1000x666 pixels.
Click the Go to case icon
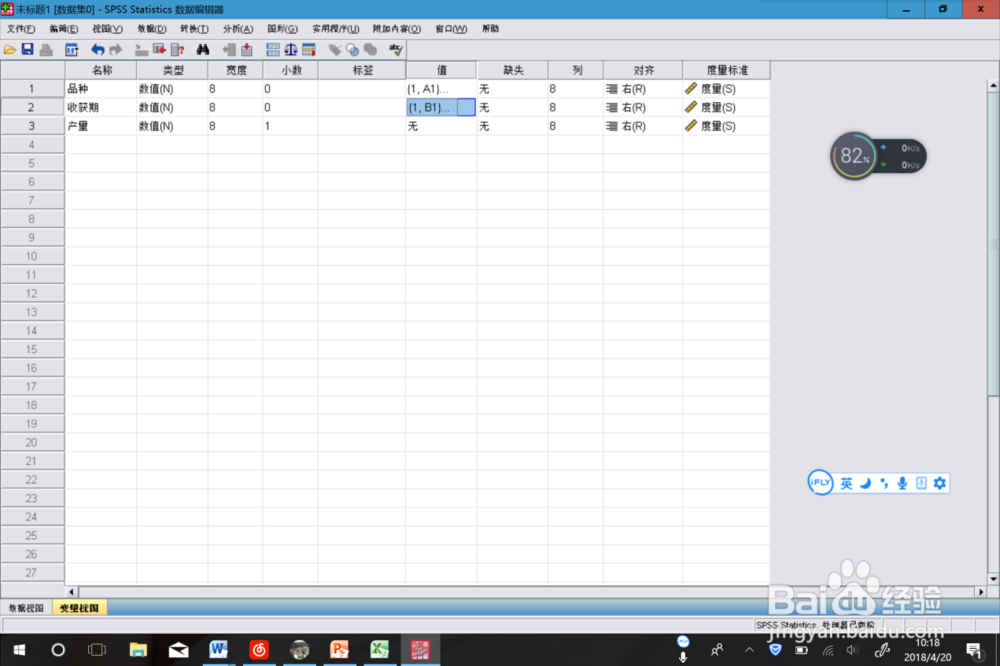(142, 50)
